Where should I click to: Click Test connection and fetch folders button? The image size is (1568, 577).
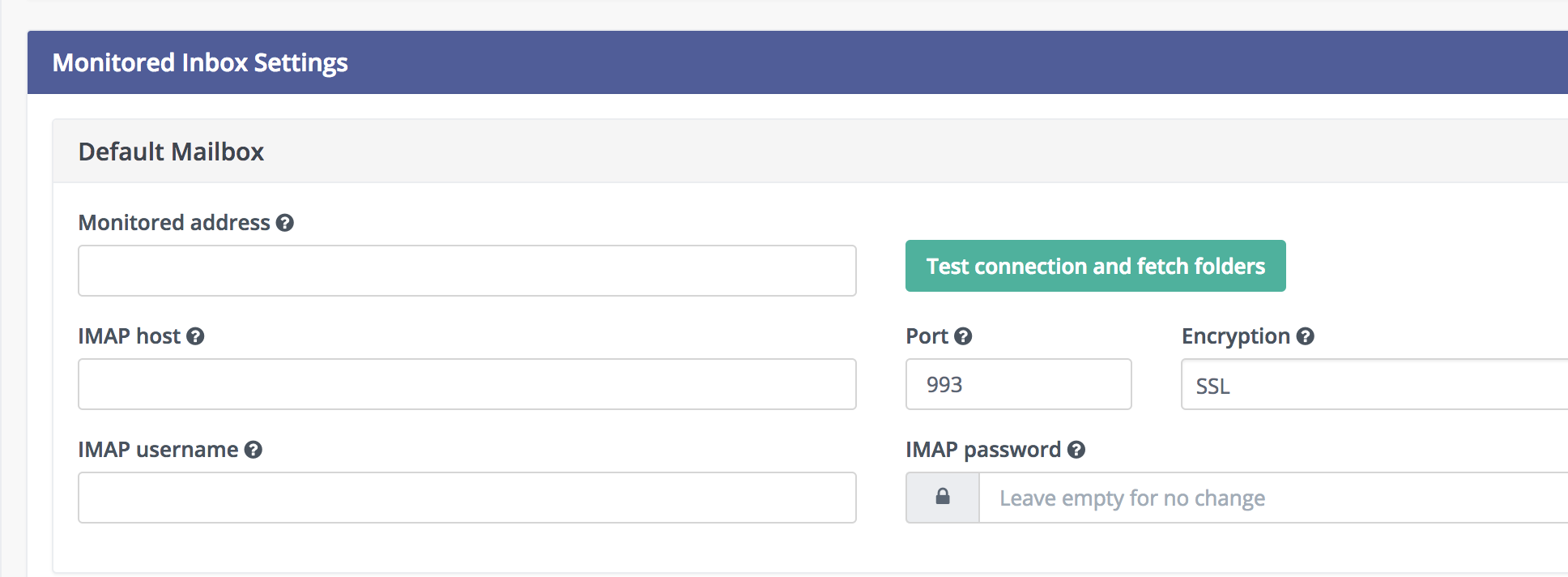(1096, 266)
